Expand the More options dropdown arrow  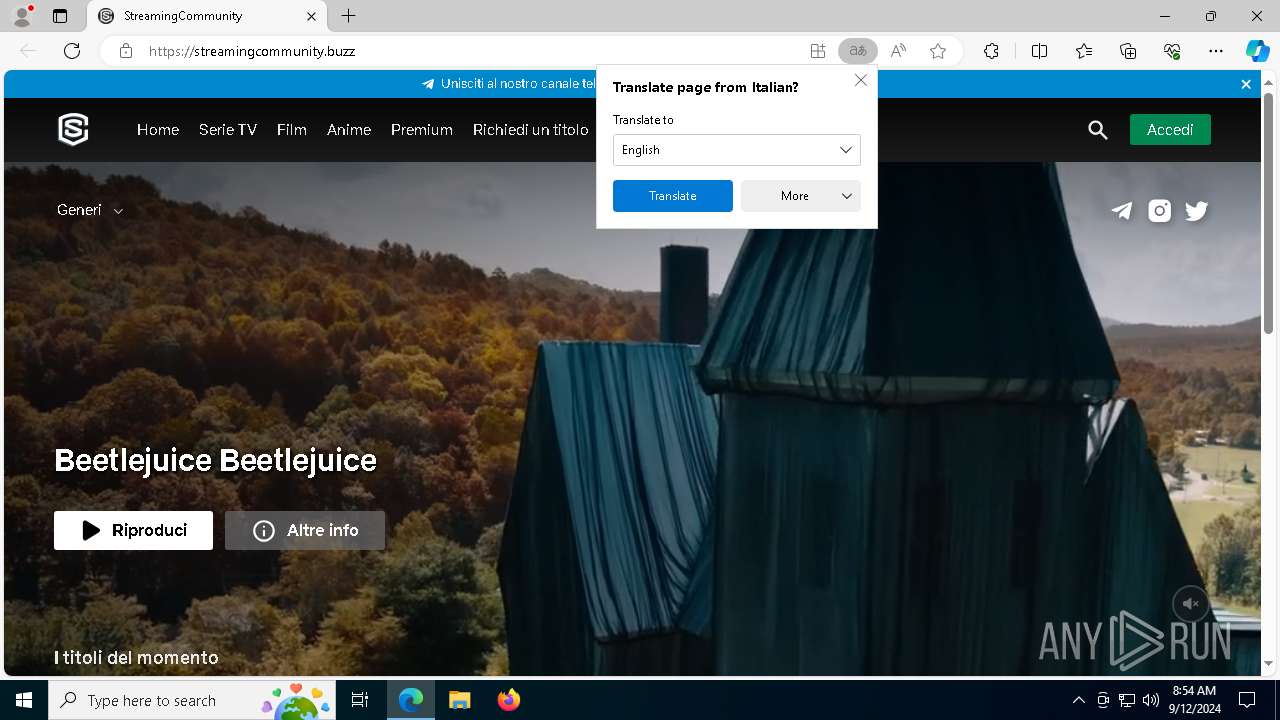[847, 196]
